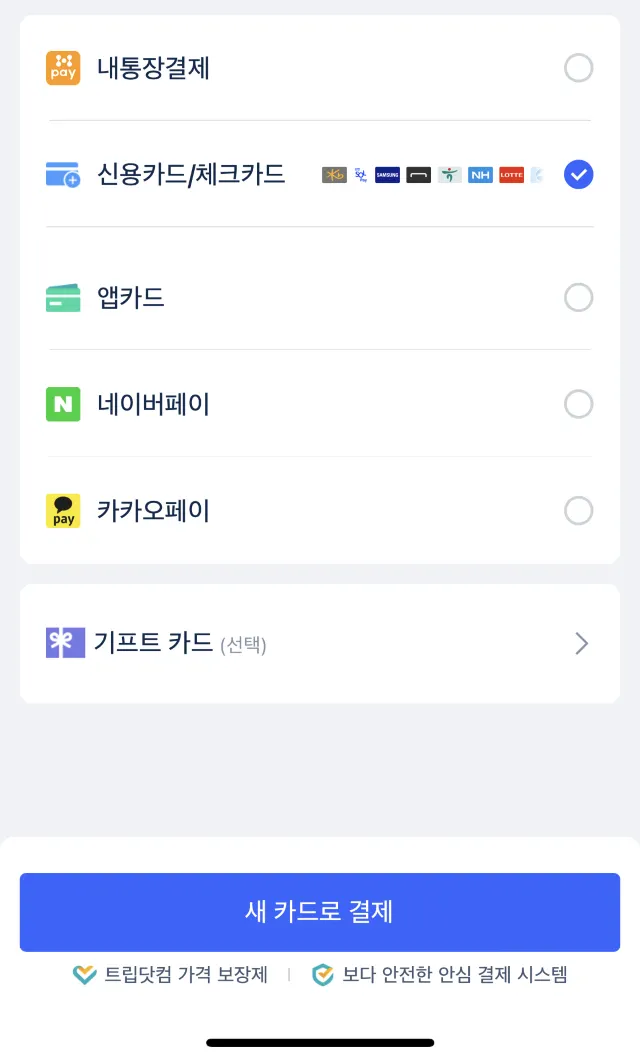The image size is (640, 1060).
Task: Click the green 앱카드 card icon
Action: coord(61,297)
